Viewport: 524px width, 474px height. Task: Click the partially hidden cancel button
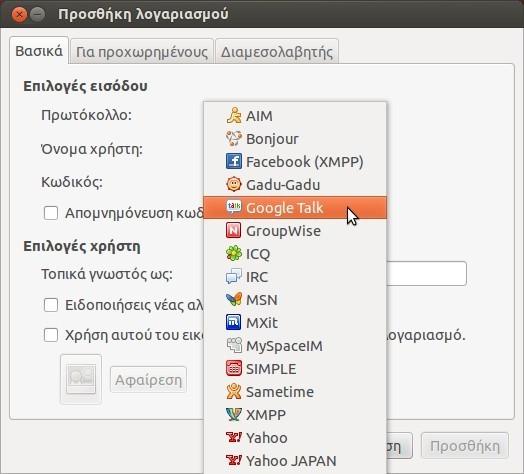(400, 446)
